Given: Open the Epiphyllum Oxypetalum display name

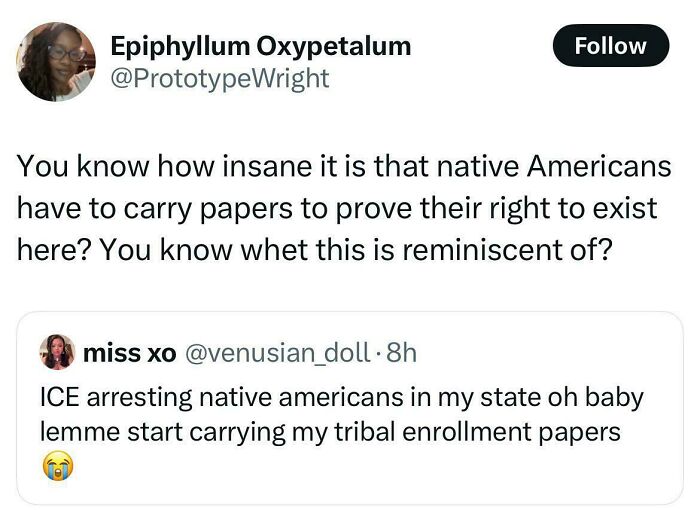Looking at the screenshot, I should [x=260, y=45].
